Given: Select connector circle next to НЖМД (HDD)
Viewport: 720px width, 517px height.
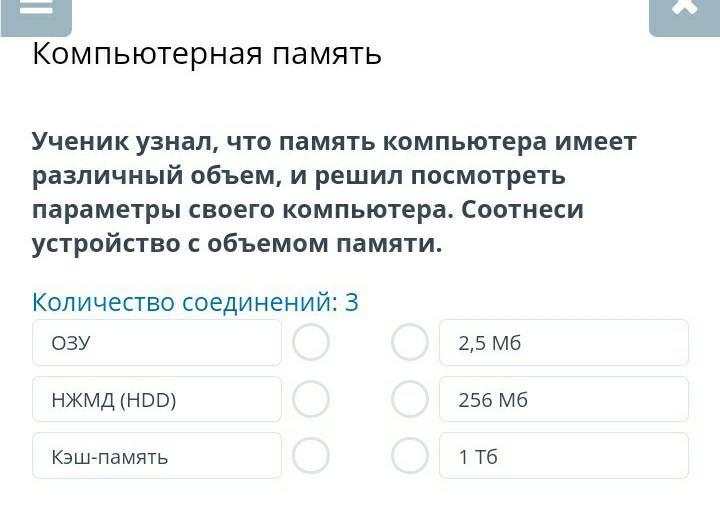Looking at the screenshot, I should 311,399.
